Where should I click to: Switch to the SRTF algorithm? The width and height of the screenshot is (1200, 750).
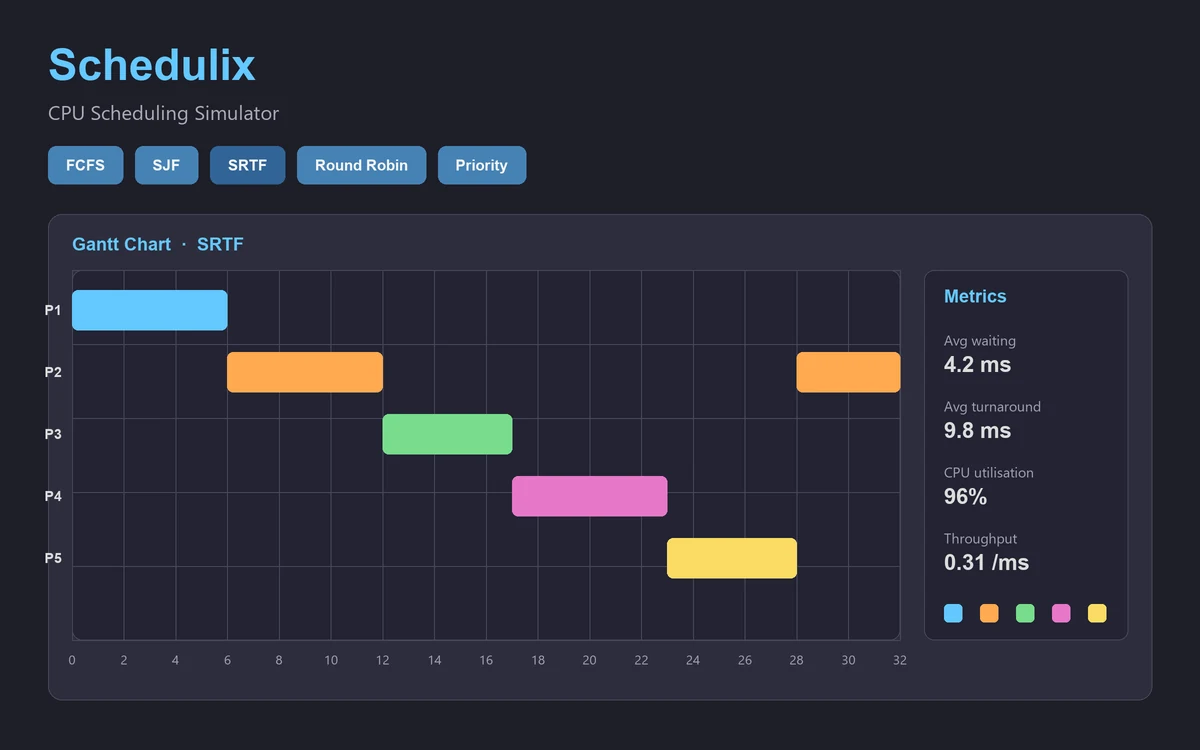point(247,165)
